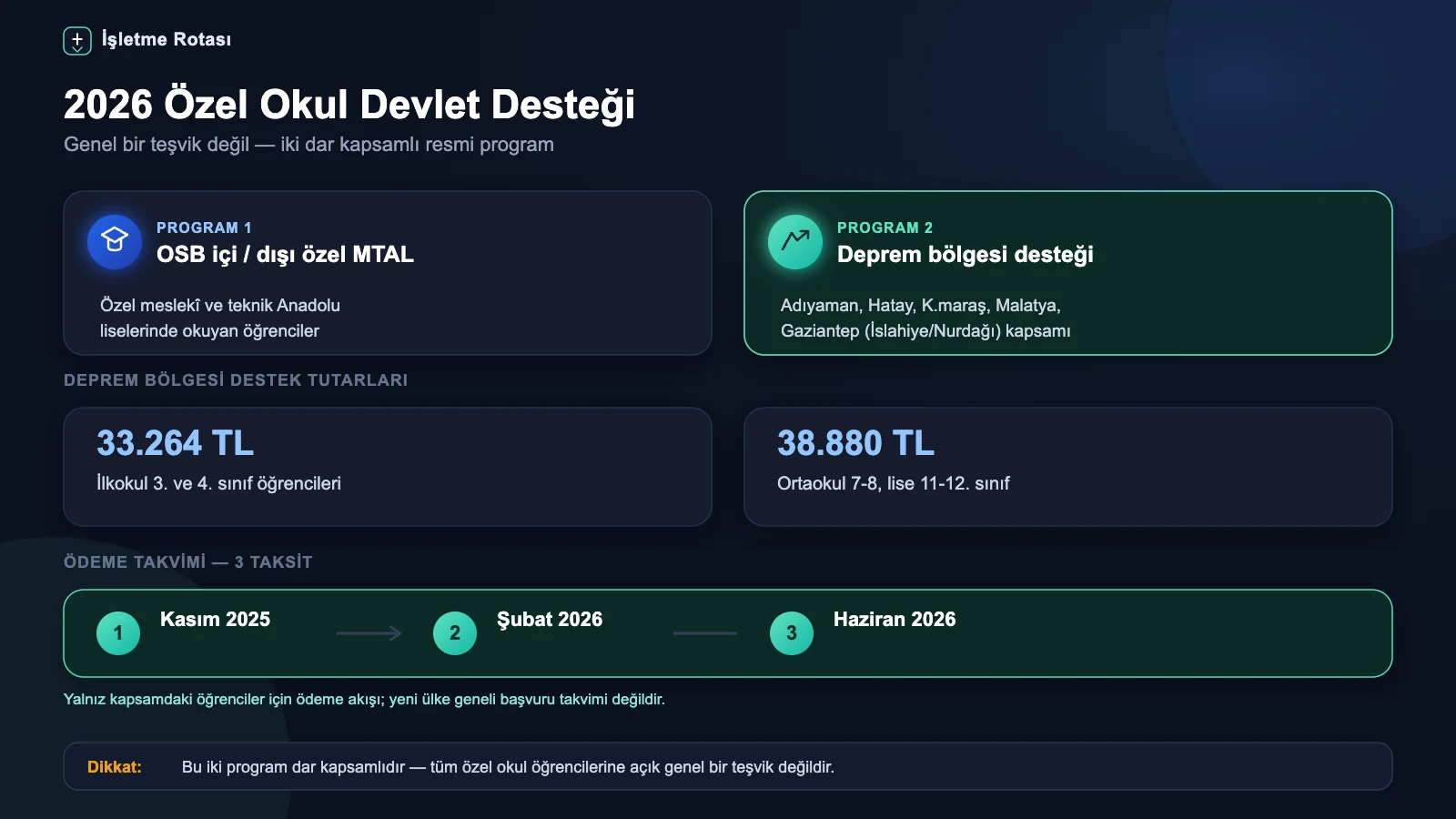Click the İşletme Rotası logo icon
1456x819 pixels.
77,41
